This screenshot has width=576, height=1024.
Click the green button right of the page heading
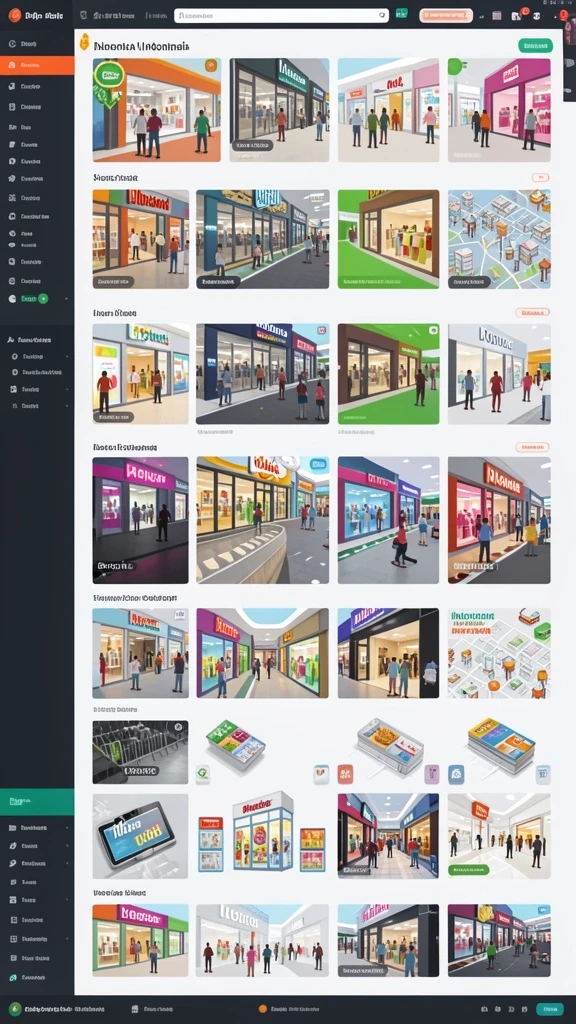[x=536, y=46]
